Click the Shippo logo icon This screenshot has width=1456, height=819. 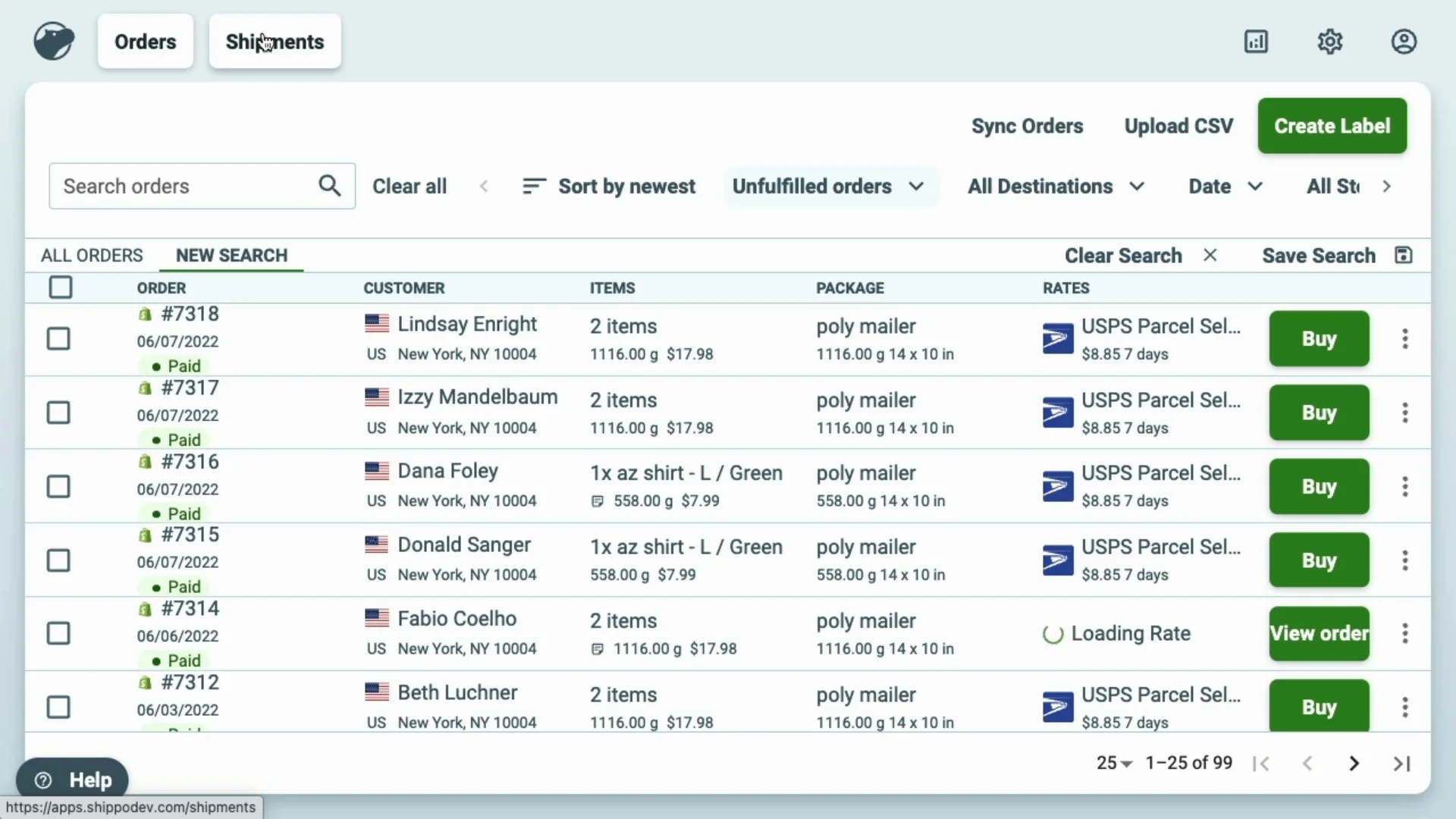[x=54, y=41]
